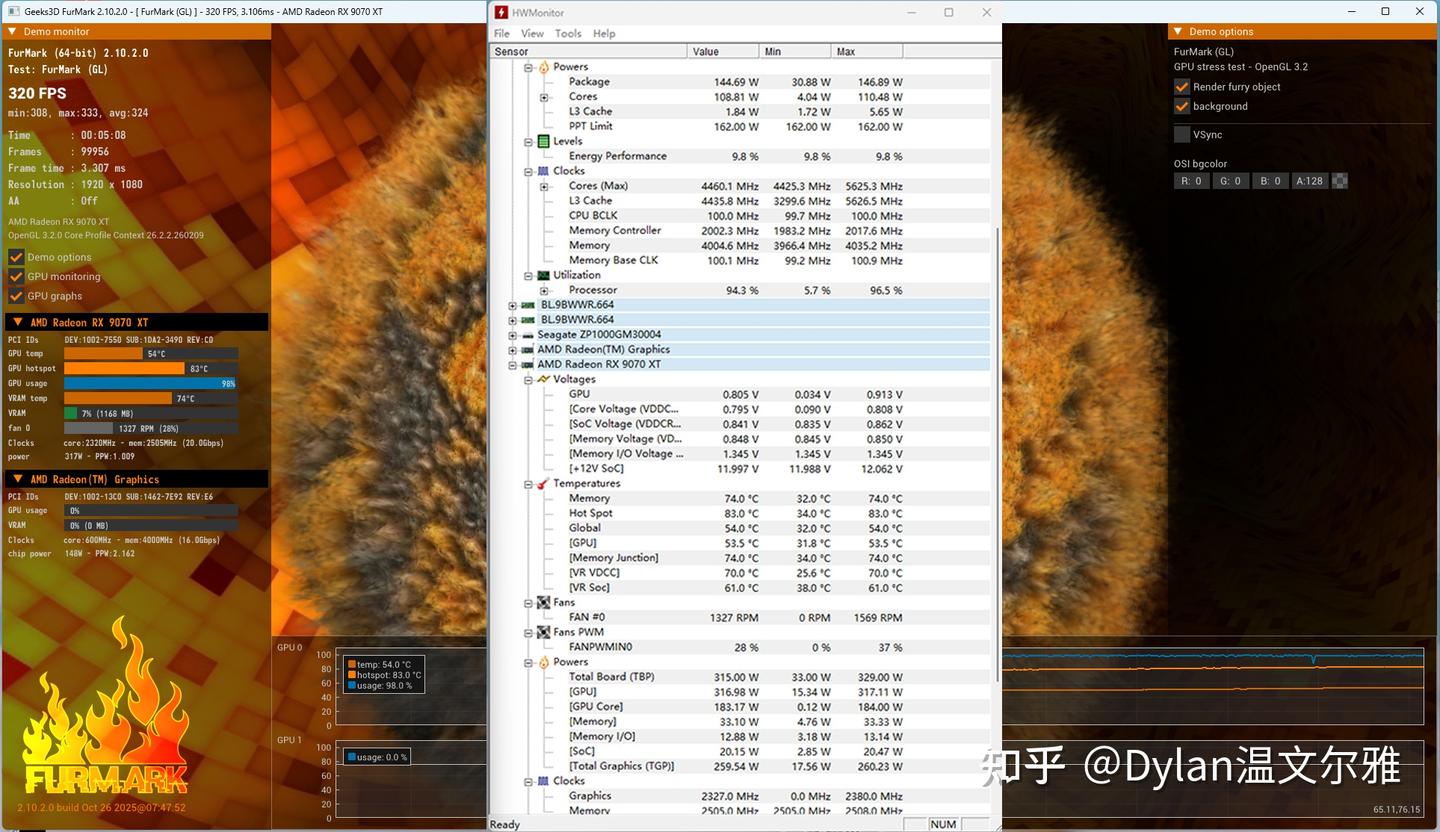Click the Min column header
The width and height of the screenshot is (1440, 832).
coord(795,51)
